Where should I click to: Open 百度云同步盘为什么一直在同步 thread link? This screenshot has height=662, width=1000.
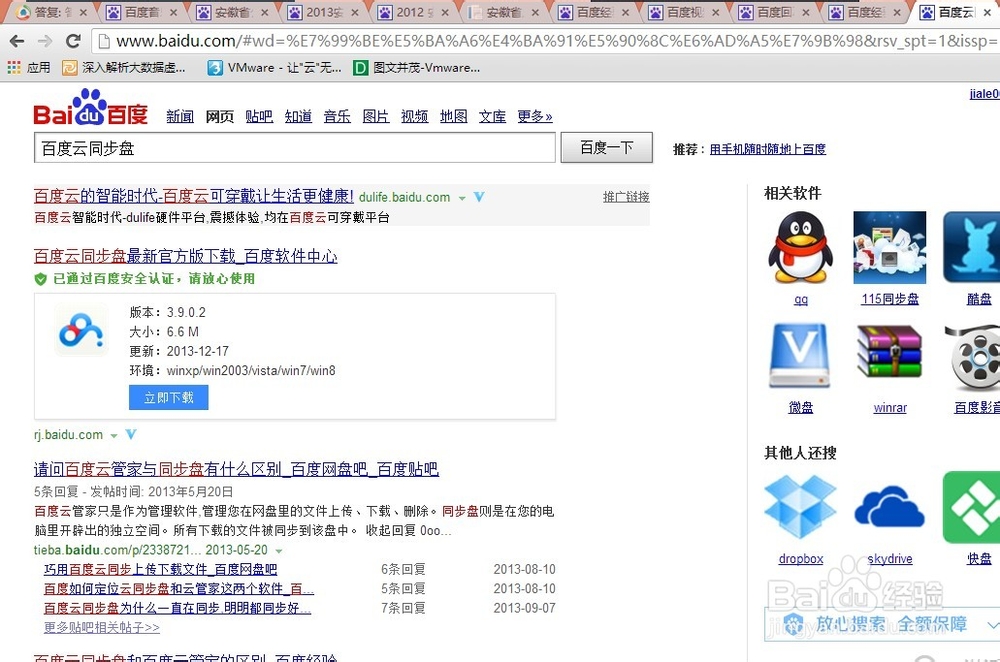[x=177, y=608]
